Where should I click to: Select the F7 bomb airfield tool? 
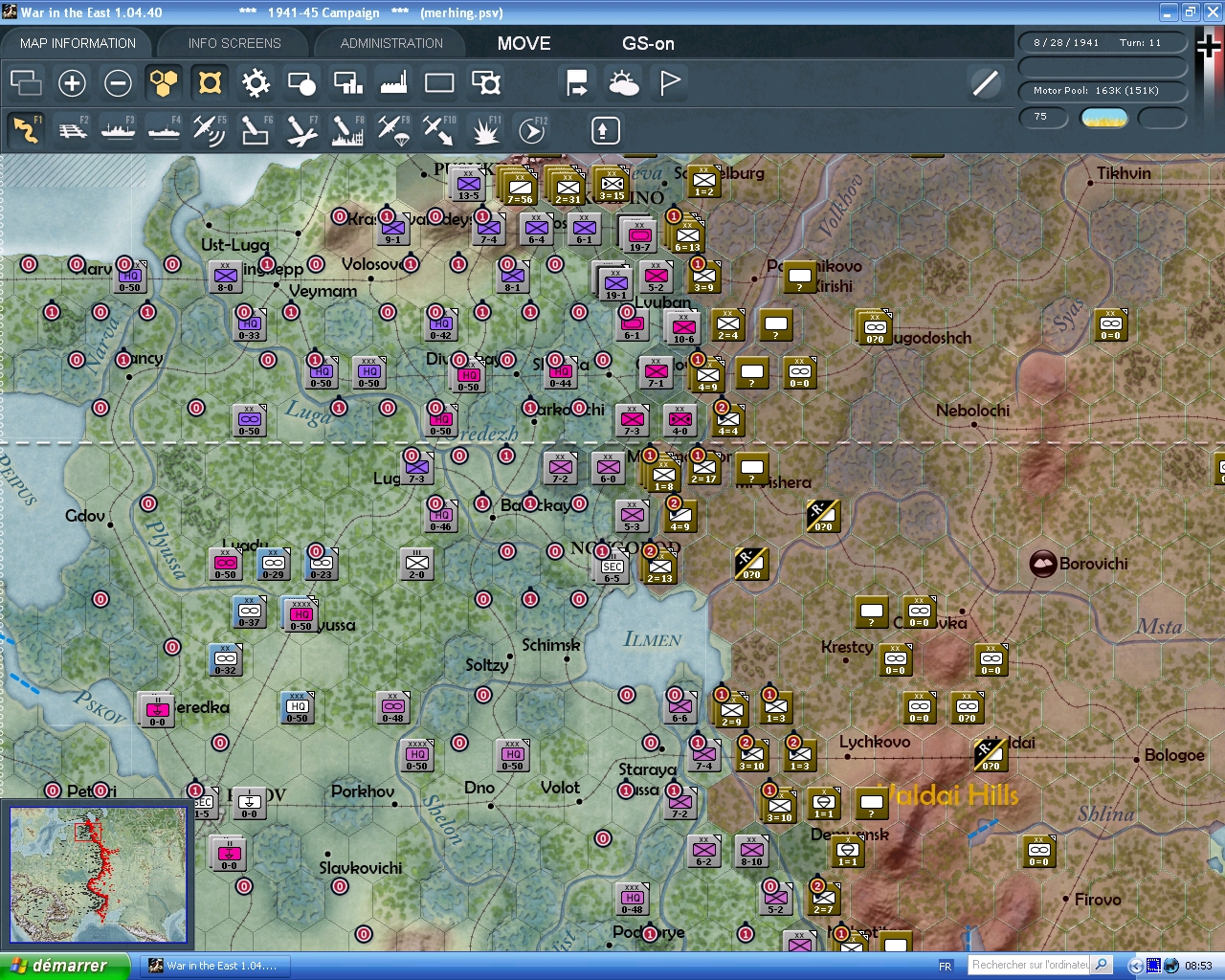click(301, 129)
